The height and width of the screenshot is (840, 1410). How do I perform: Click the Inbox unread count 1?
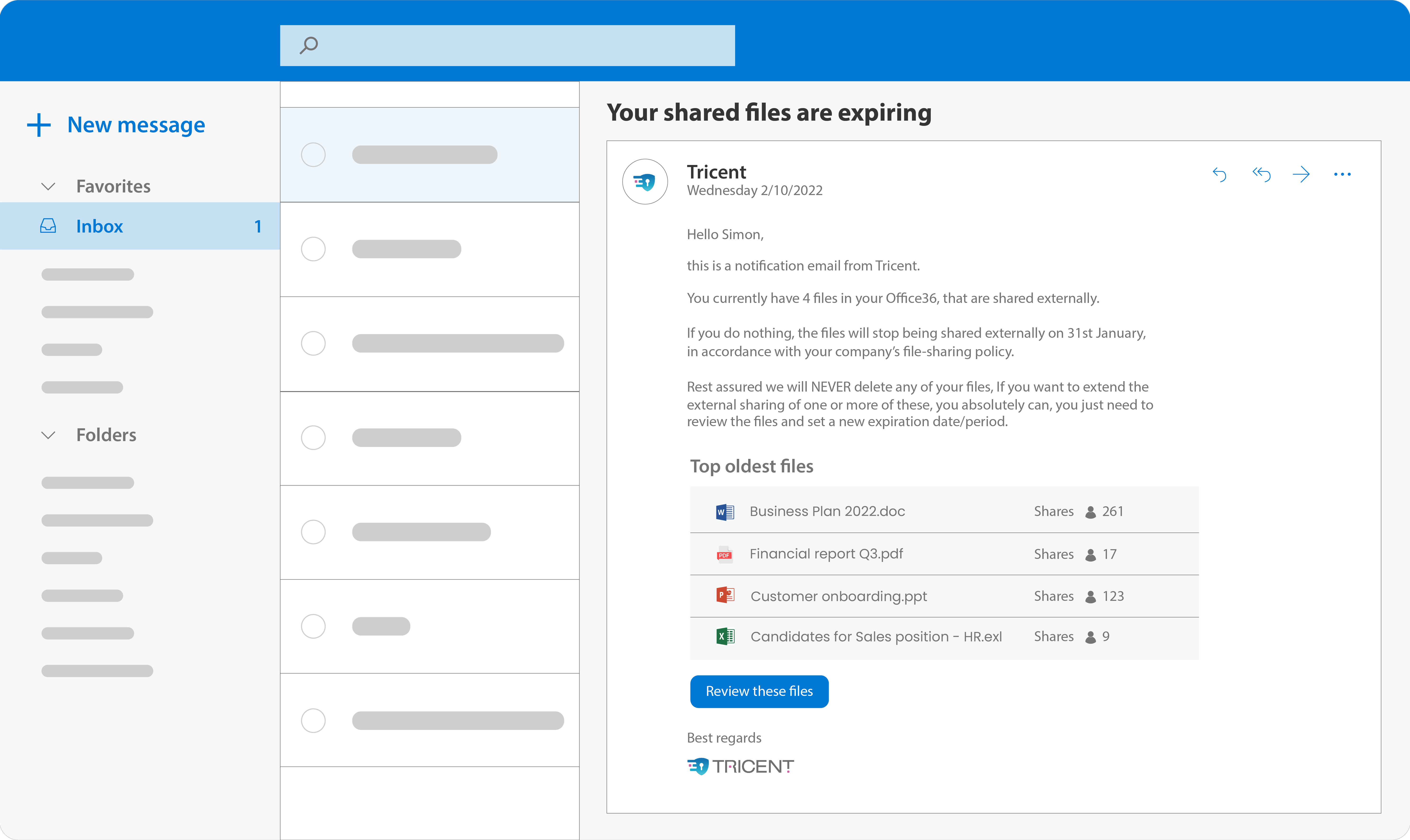(258, 226)
